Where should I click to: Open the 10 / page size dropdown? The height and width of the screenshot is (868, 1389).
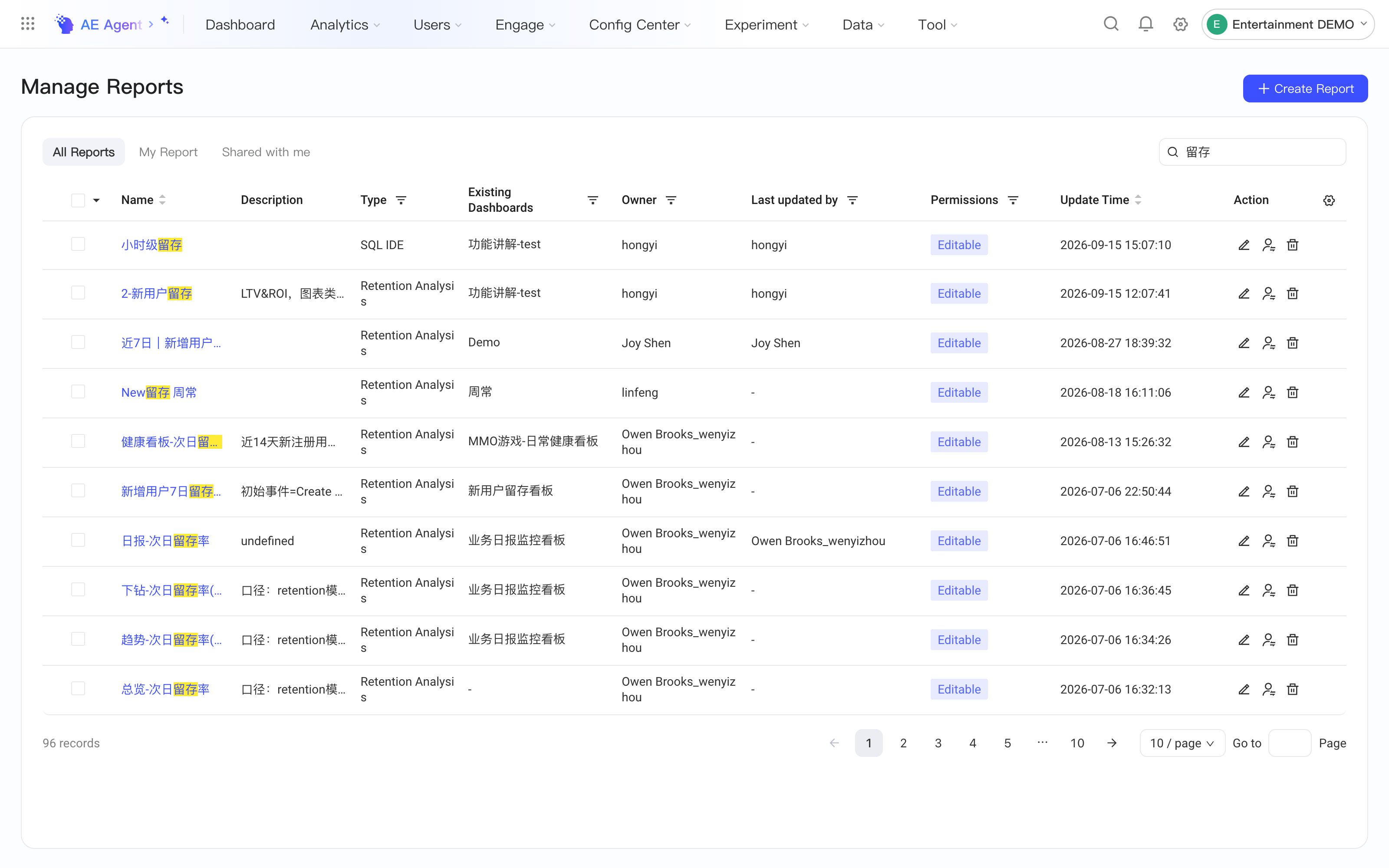1182,743
